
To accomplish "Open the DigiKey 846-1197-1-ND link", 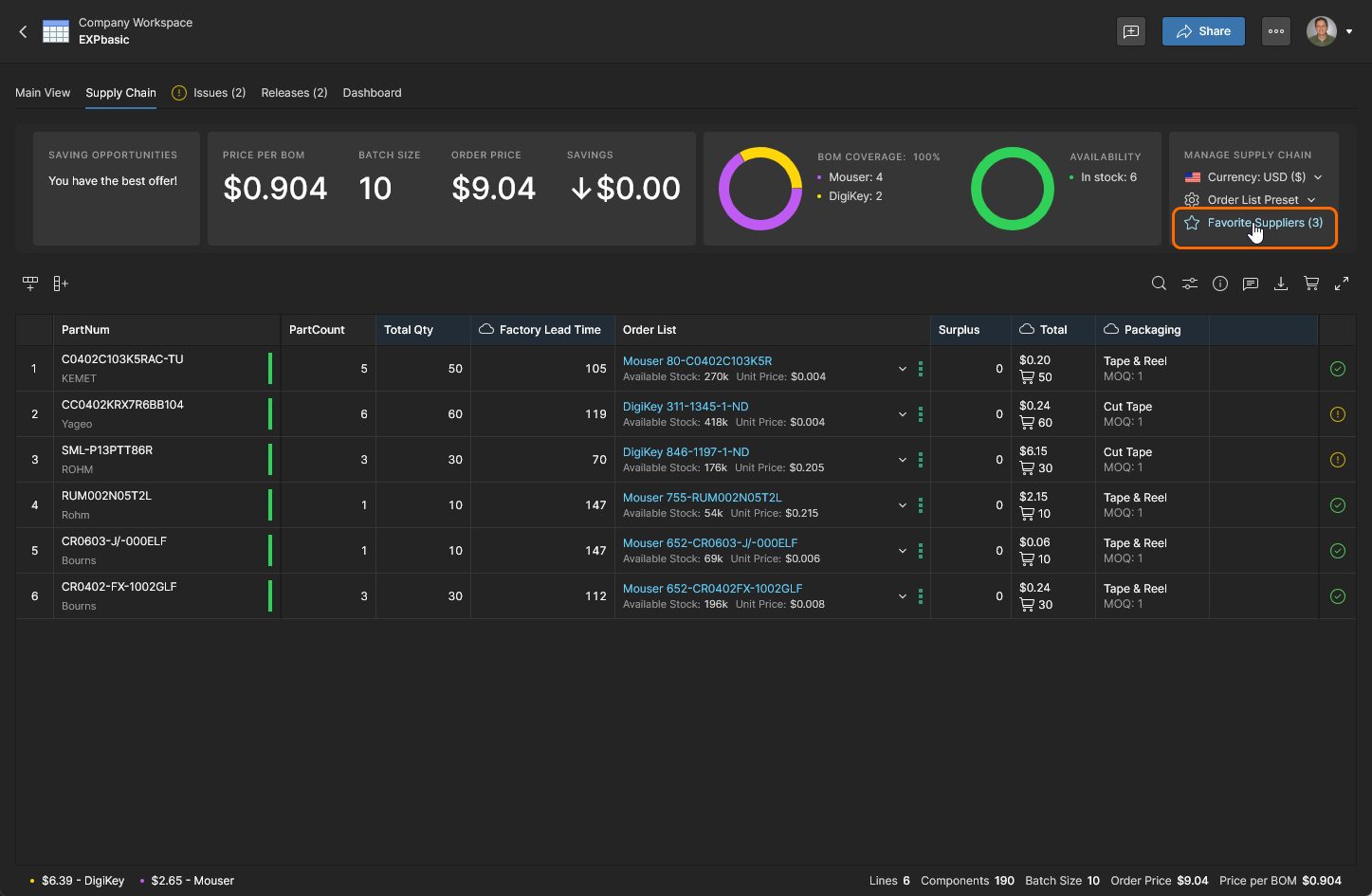I will [686, 452].
